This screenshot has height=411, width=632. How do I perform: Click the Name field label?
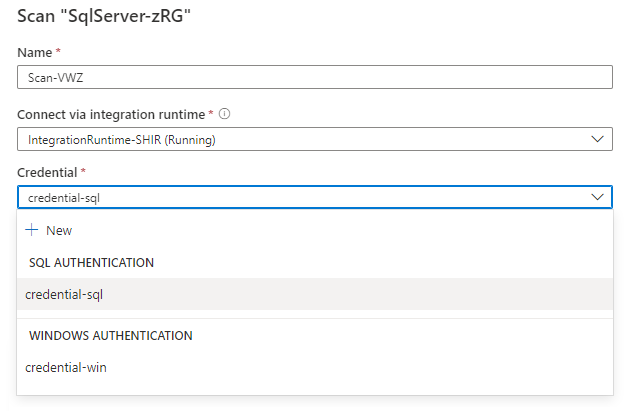coord(33,50)
